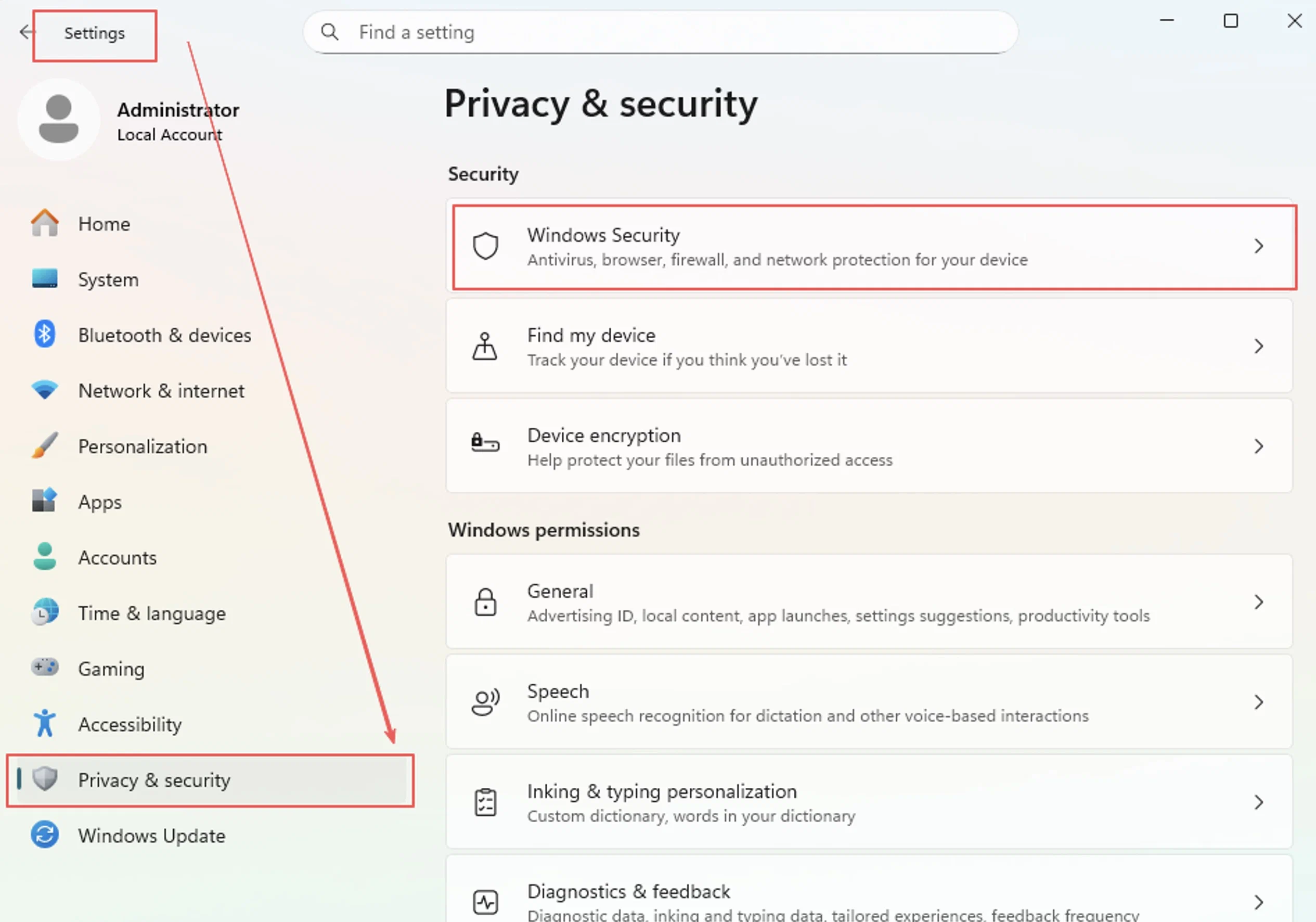Open General Windows permissions settings
This screenshot has width=1316, height=922.
pos(870,602)
